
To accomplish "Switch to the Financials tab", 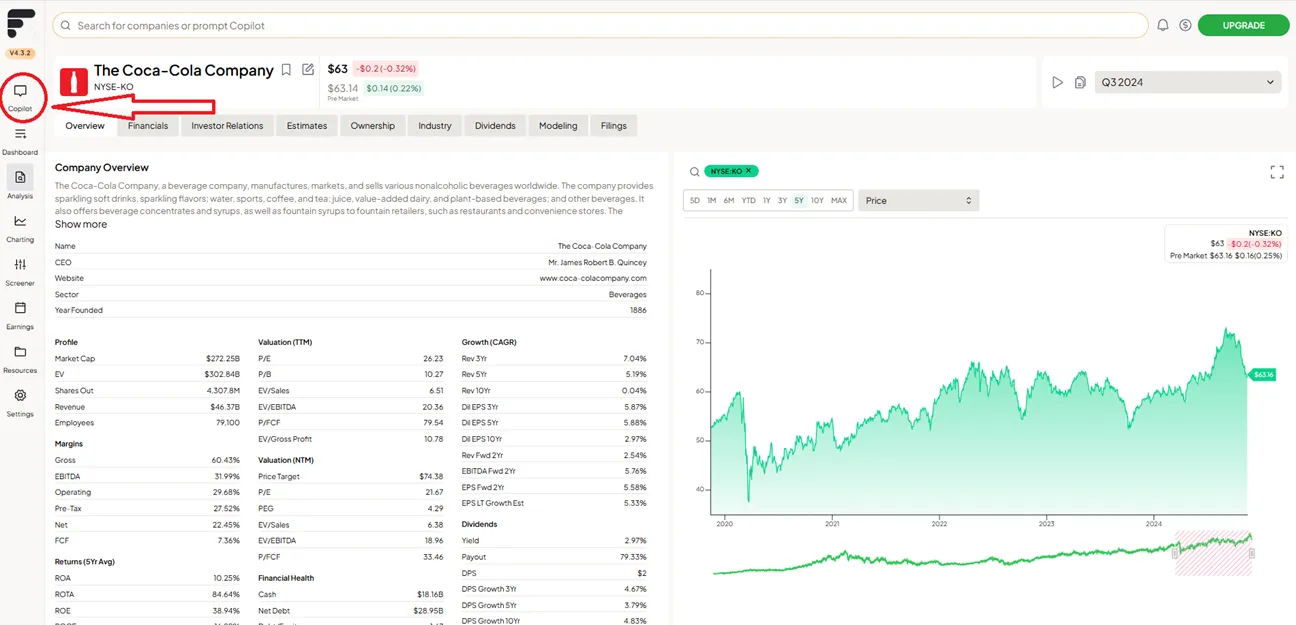I will point(148,126).
